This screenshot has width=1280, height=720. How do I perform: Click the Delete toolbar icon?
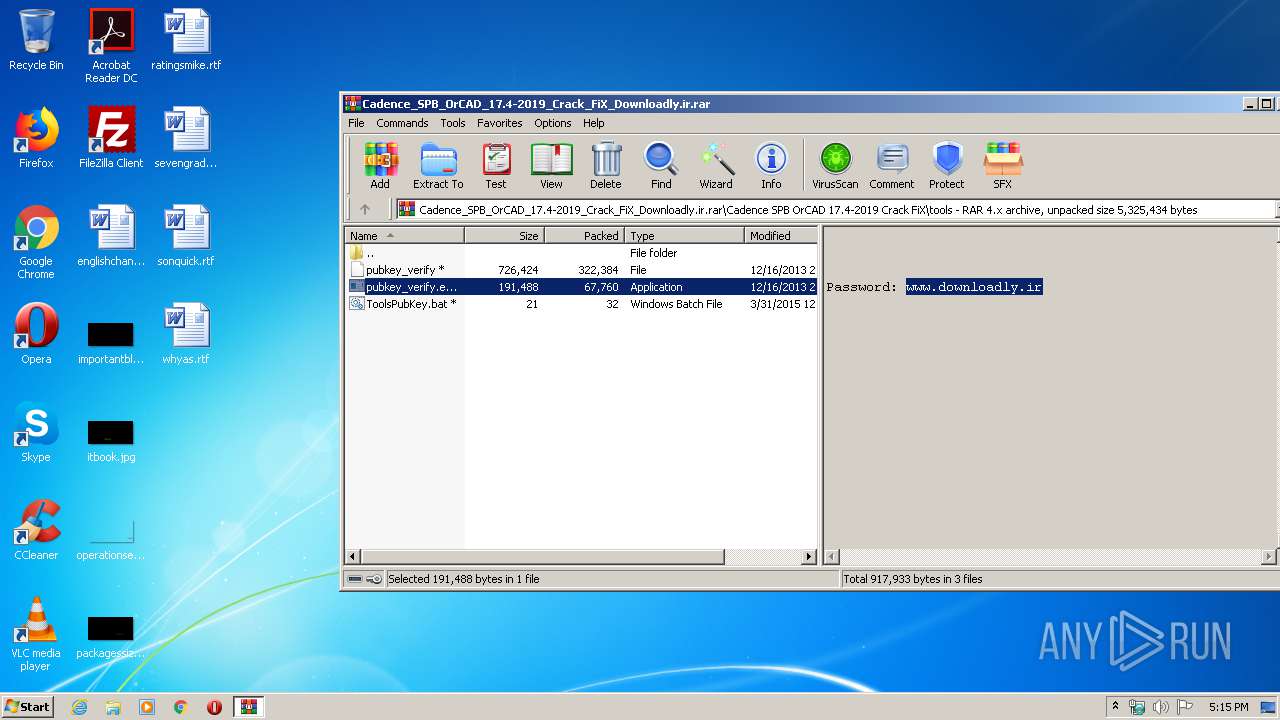click(x=605, y=165)
